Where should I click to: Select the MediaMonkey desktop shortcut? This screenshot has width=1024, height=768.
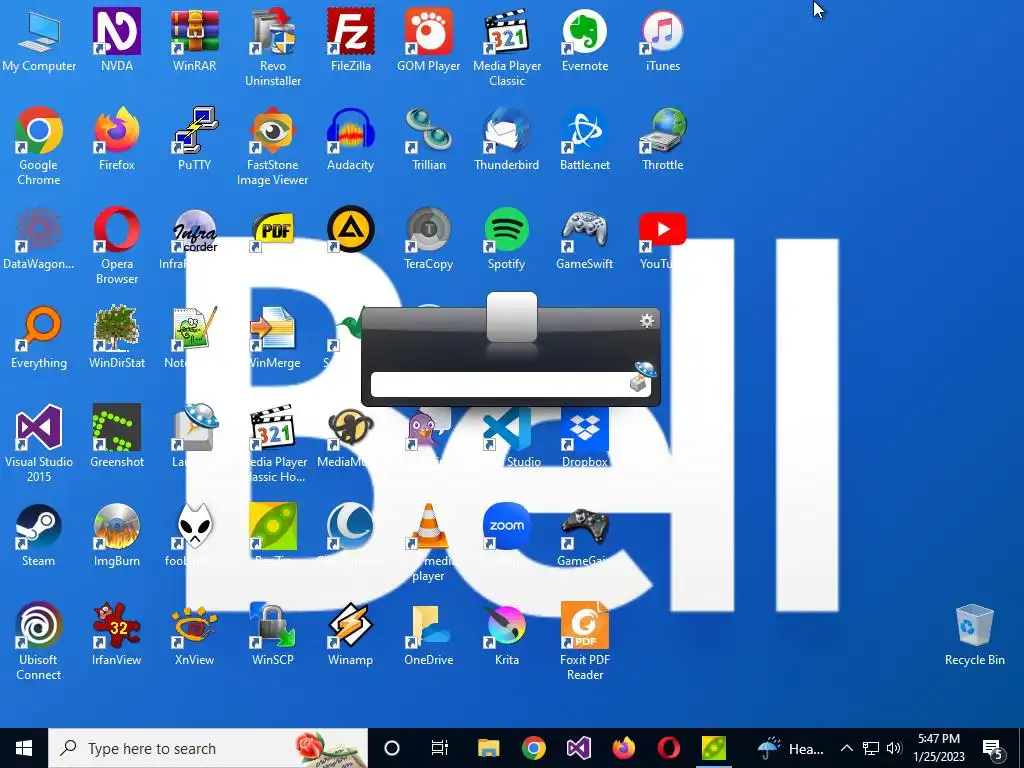coord(351,436)
